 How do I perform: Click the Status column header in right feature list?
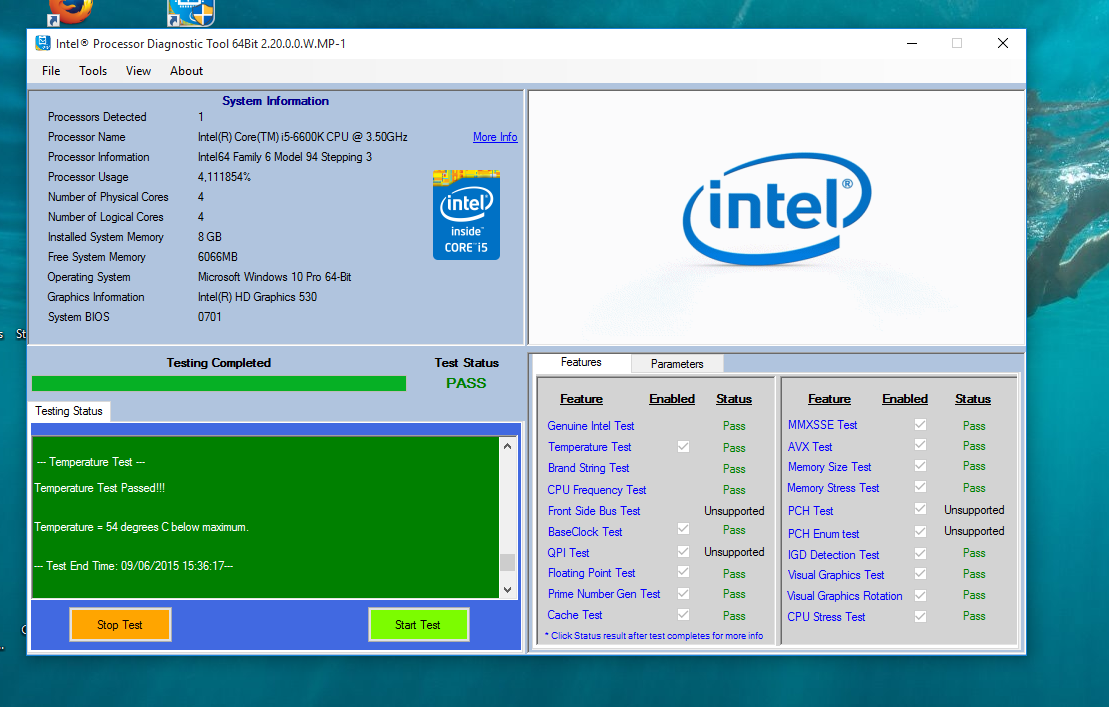point(973,399)
